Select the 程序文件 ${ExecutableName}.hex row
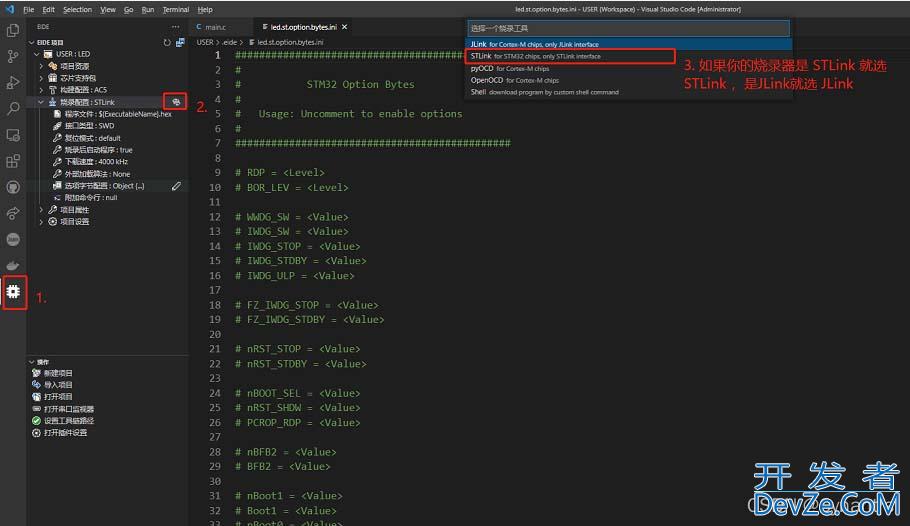The image size is (910, 526). pos(108,114)
